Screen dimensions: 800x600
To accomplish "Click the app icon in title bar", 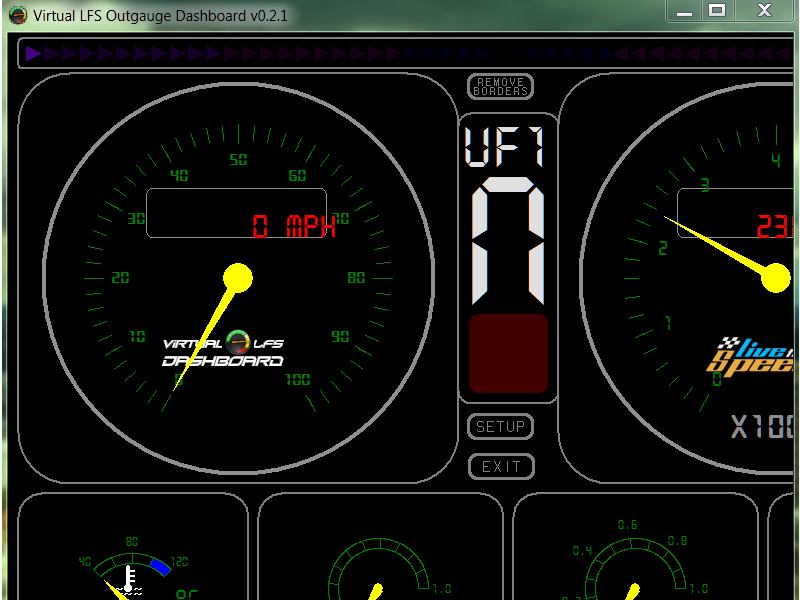I will (x=18, y=15).
